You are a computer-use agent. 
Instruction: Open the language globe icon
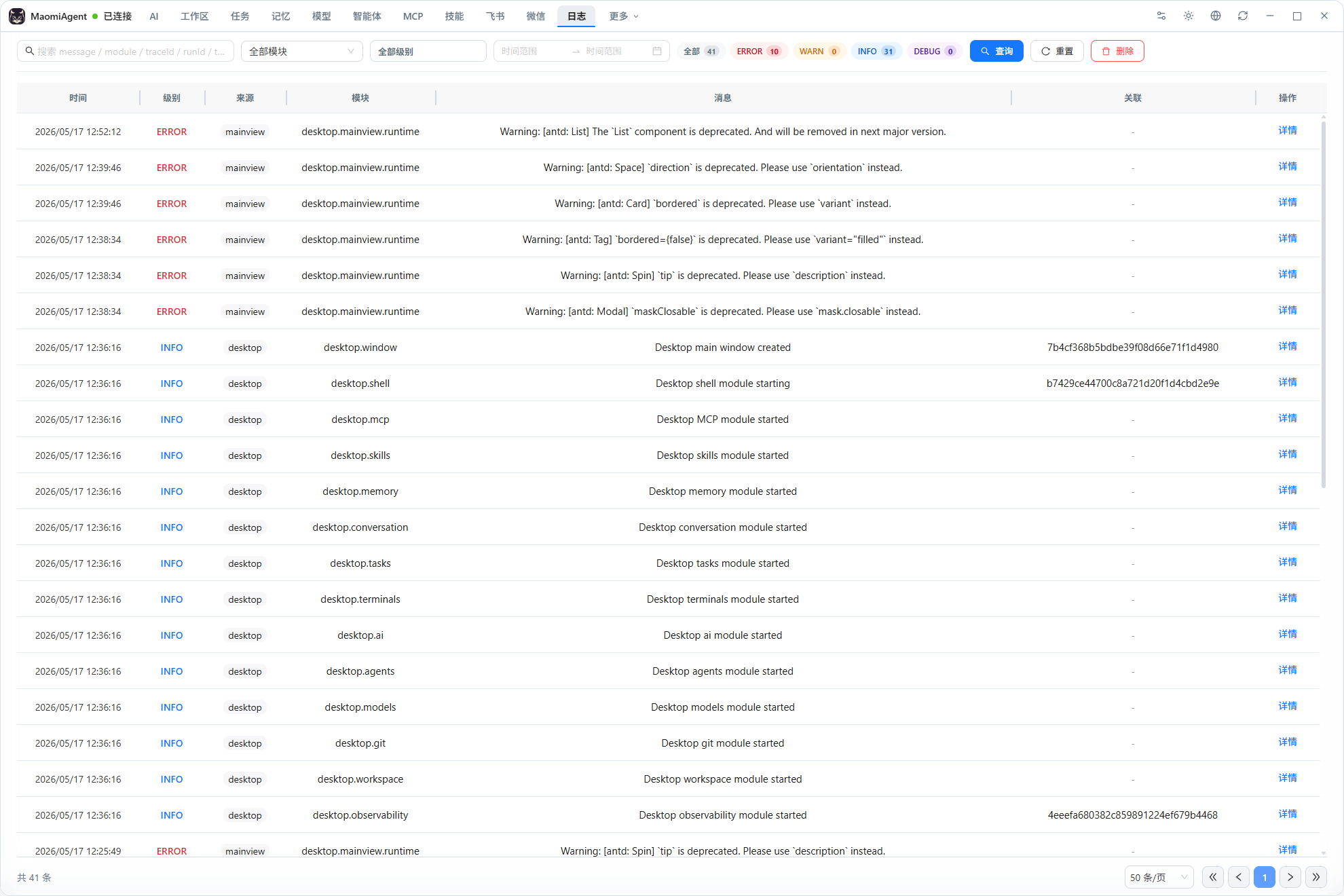1216,16
